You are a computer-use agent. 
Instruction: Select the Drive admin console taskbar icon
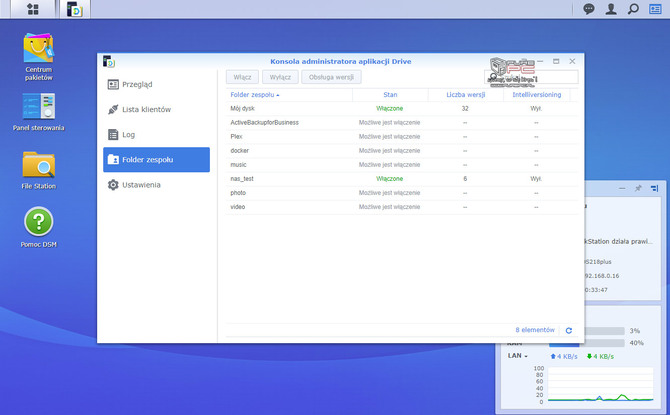click(74, 9)
